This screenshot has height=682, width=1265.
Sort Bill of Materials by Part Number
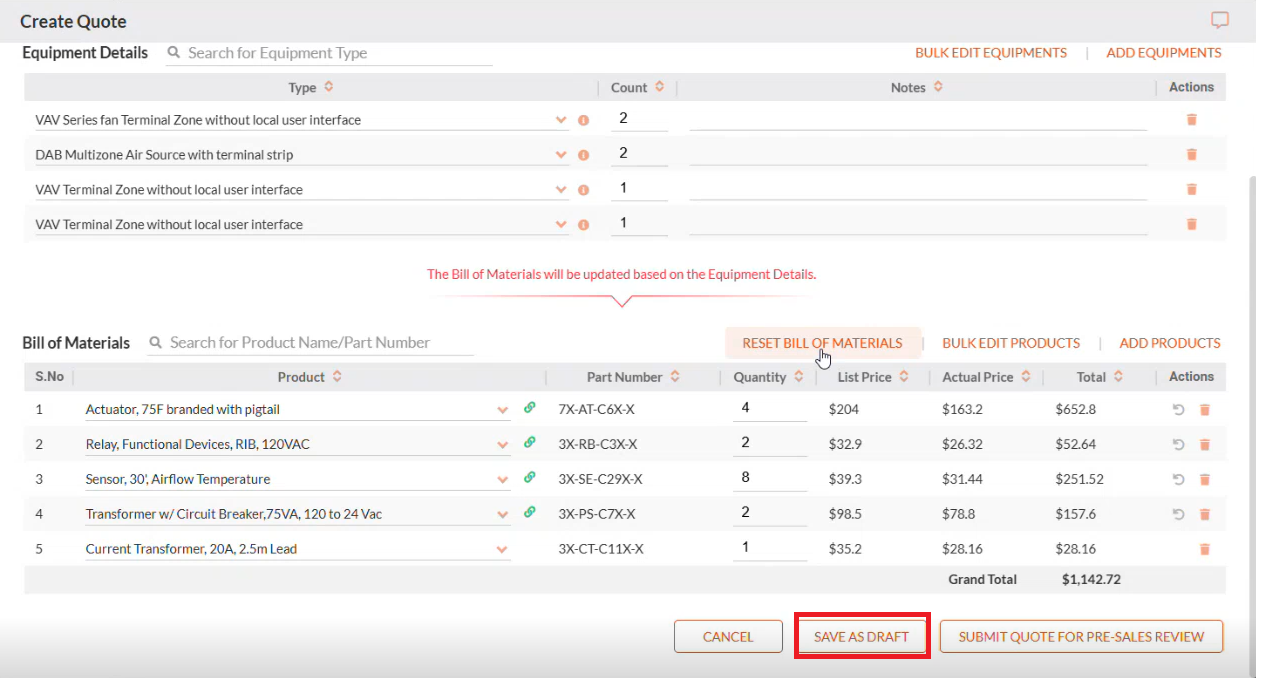(x=675, y=377)
